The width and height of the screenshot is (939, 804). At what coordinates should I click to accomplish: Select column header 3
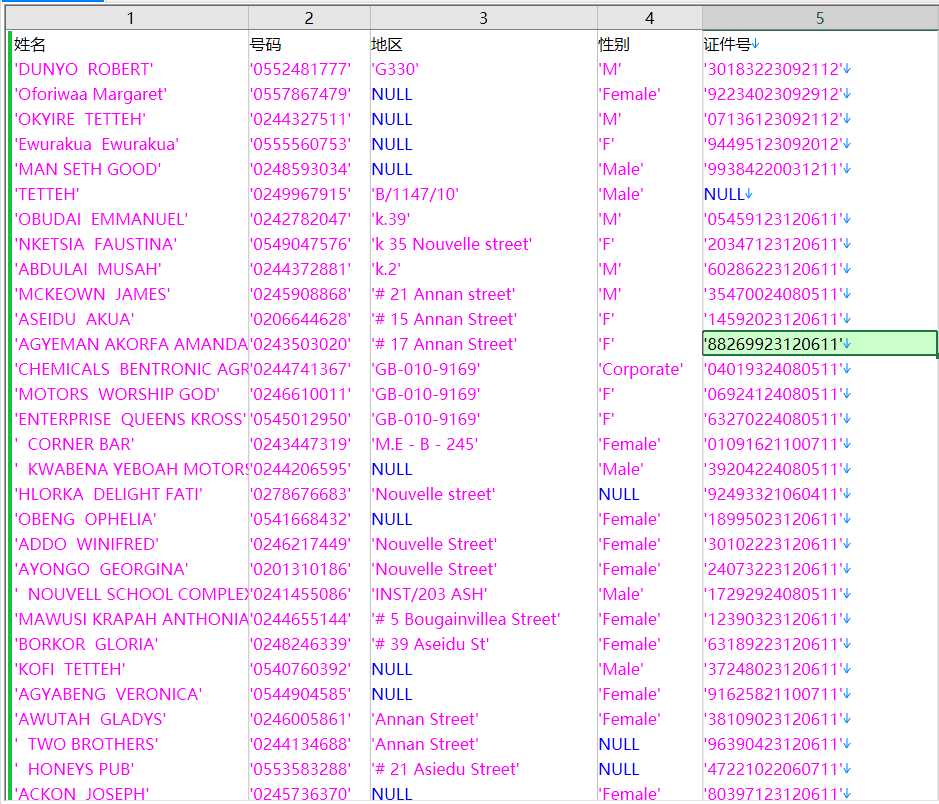(x=483, y=18)
